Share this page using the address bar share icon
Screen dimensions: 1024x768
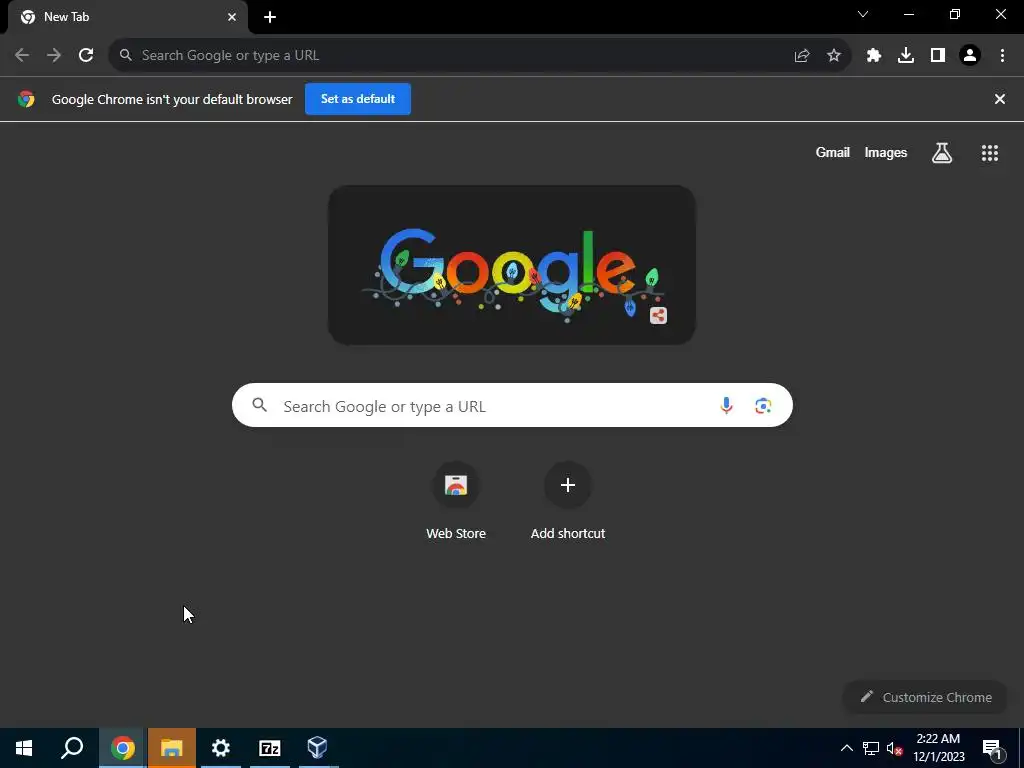coord(802,56)
